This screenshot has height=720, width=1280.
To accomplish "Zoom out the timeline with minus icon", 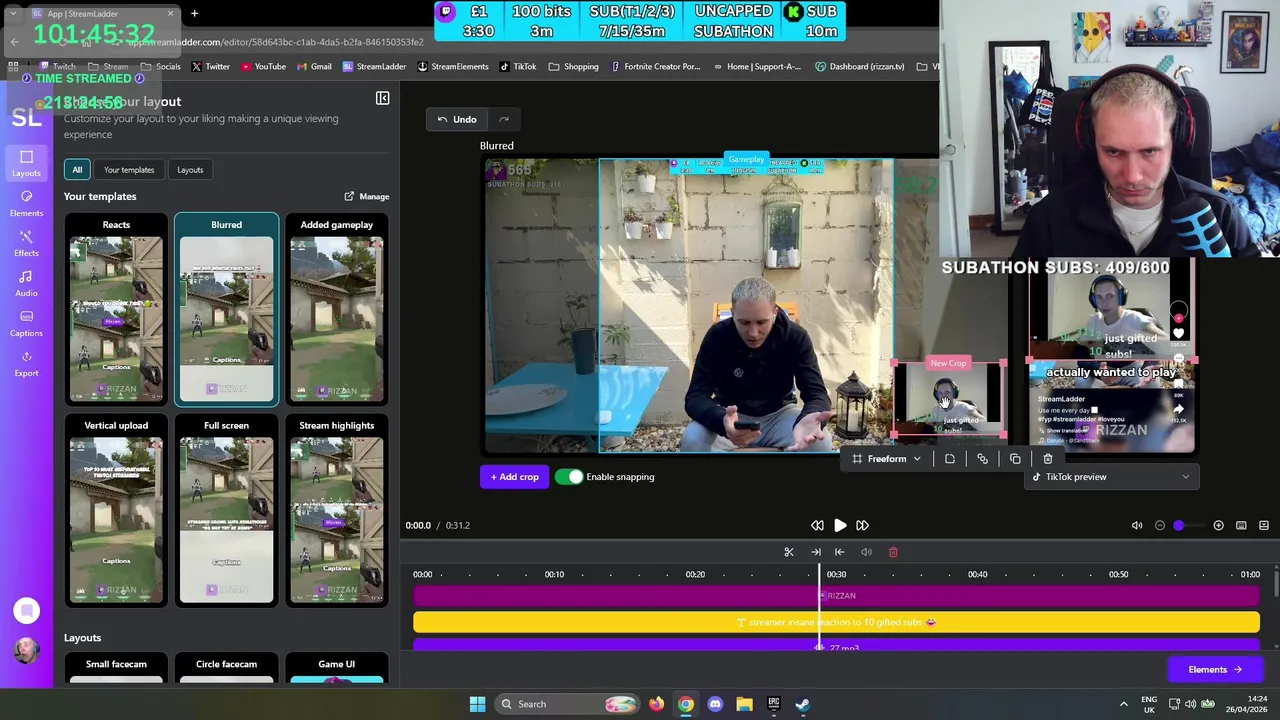I will 1160,525.
